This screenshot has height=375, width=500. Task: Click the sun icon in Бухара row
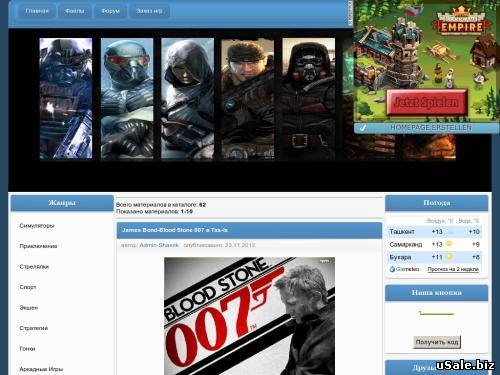coord(449,257)
